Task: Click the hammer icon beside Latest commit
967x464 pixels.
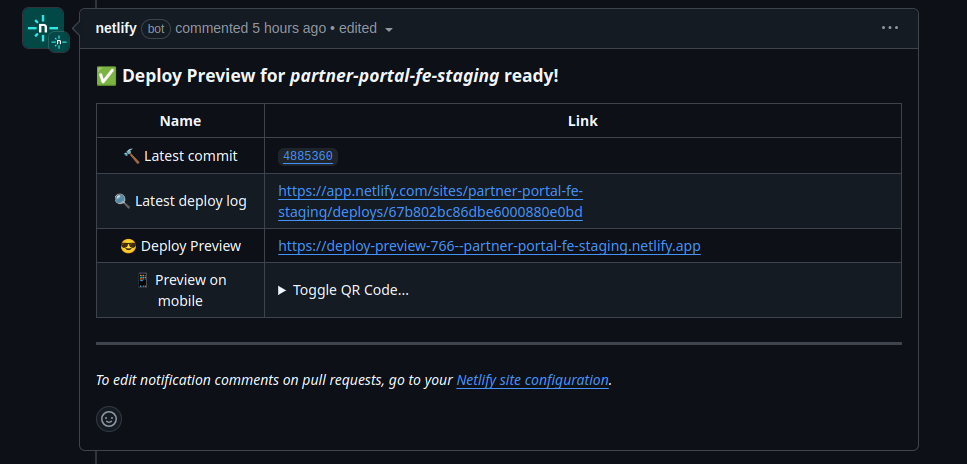Action: pyautogui.click(x=131, y=156)
